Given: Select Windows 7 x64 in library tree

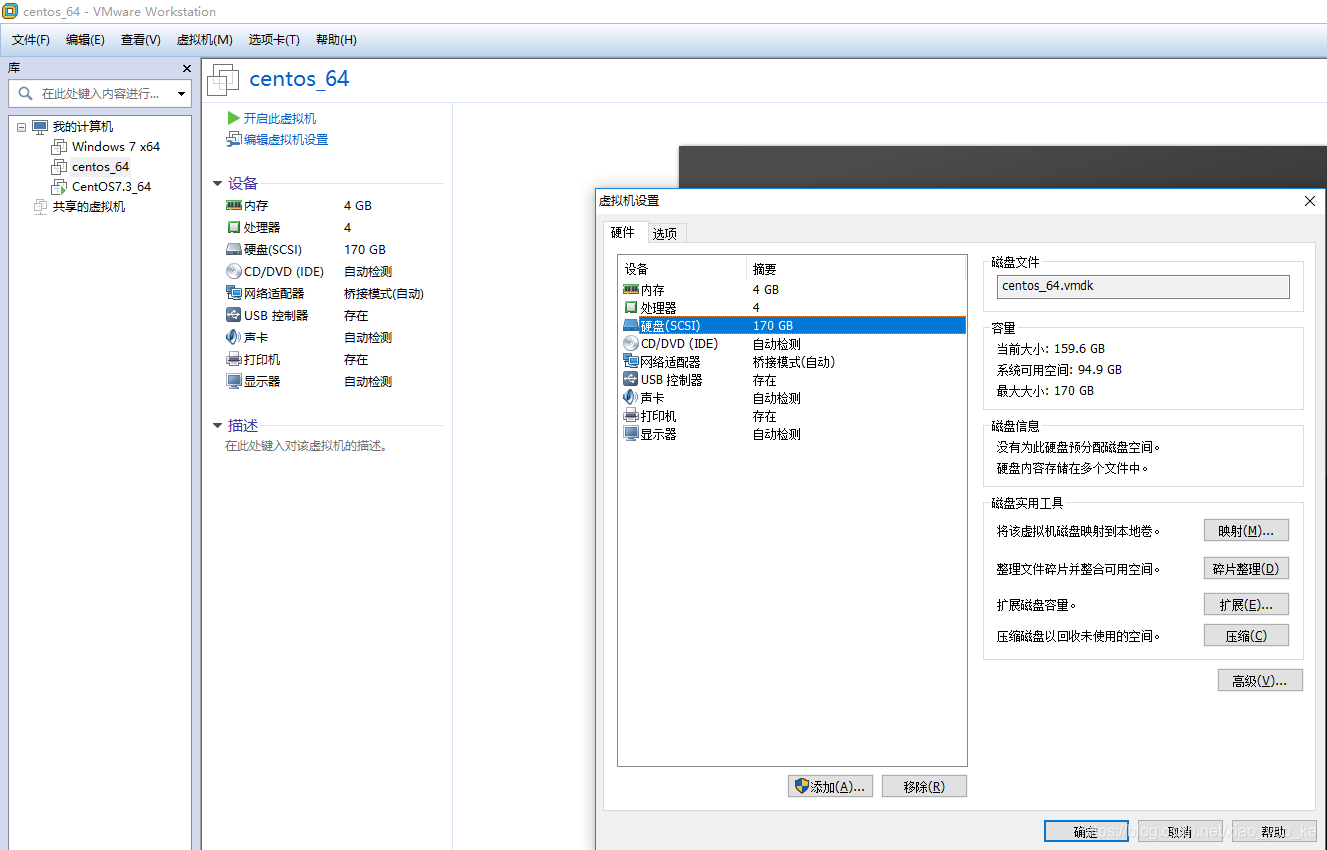Looking at the screenshot, I should point(115,147).
